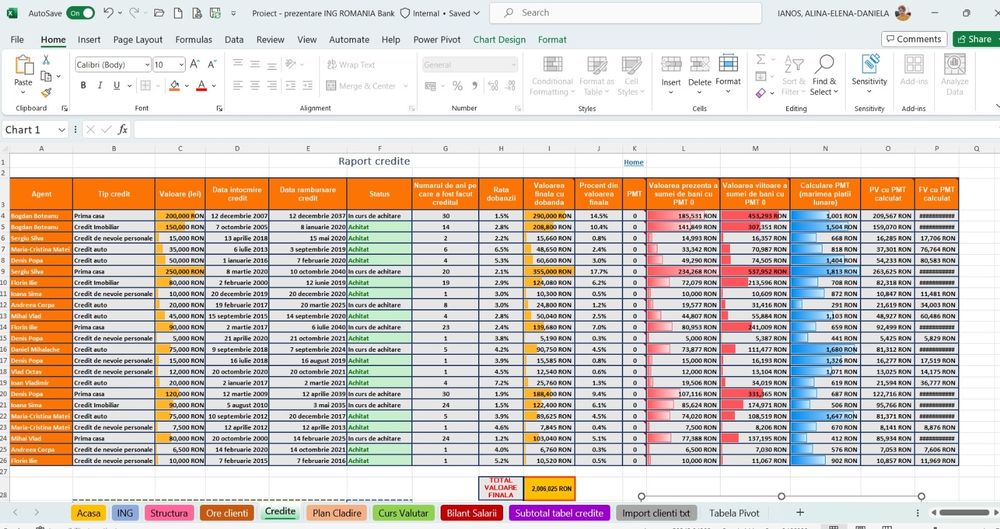Toggle the AutoSave switch
This screenshot has width=1000, height=529.
point(80,13)
